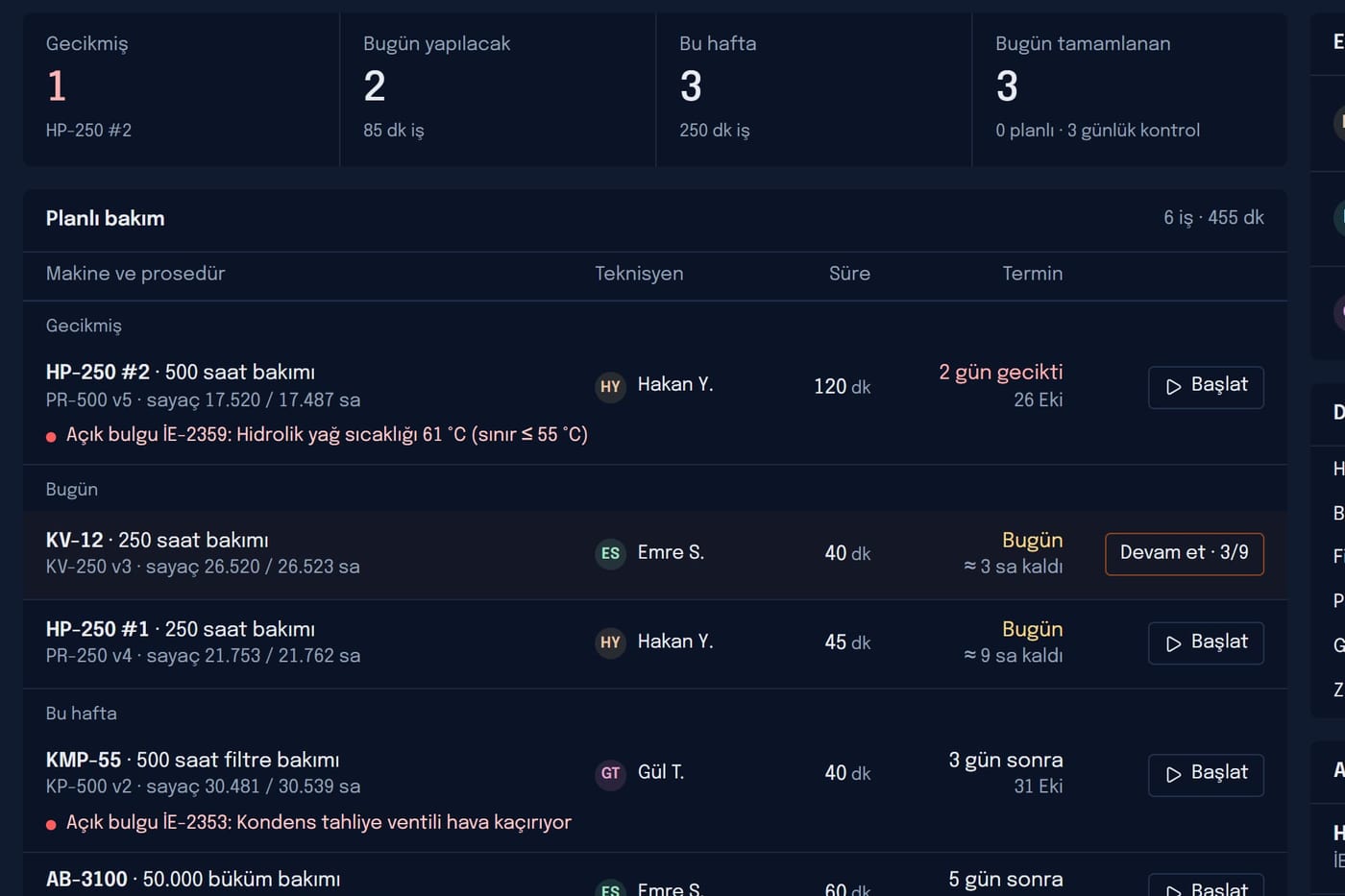
Task: Click the HY avatar in the HP-250 #2 row
Action: coord(610,386)
